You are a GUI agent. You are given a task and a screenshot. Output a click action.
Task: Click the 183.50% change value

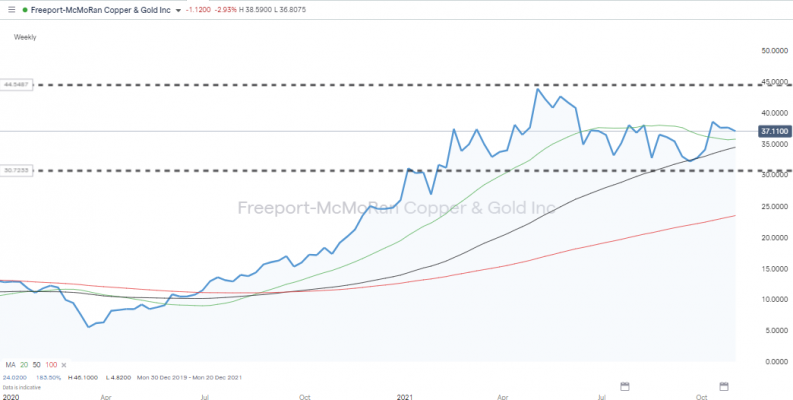(x=48, y=377)
